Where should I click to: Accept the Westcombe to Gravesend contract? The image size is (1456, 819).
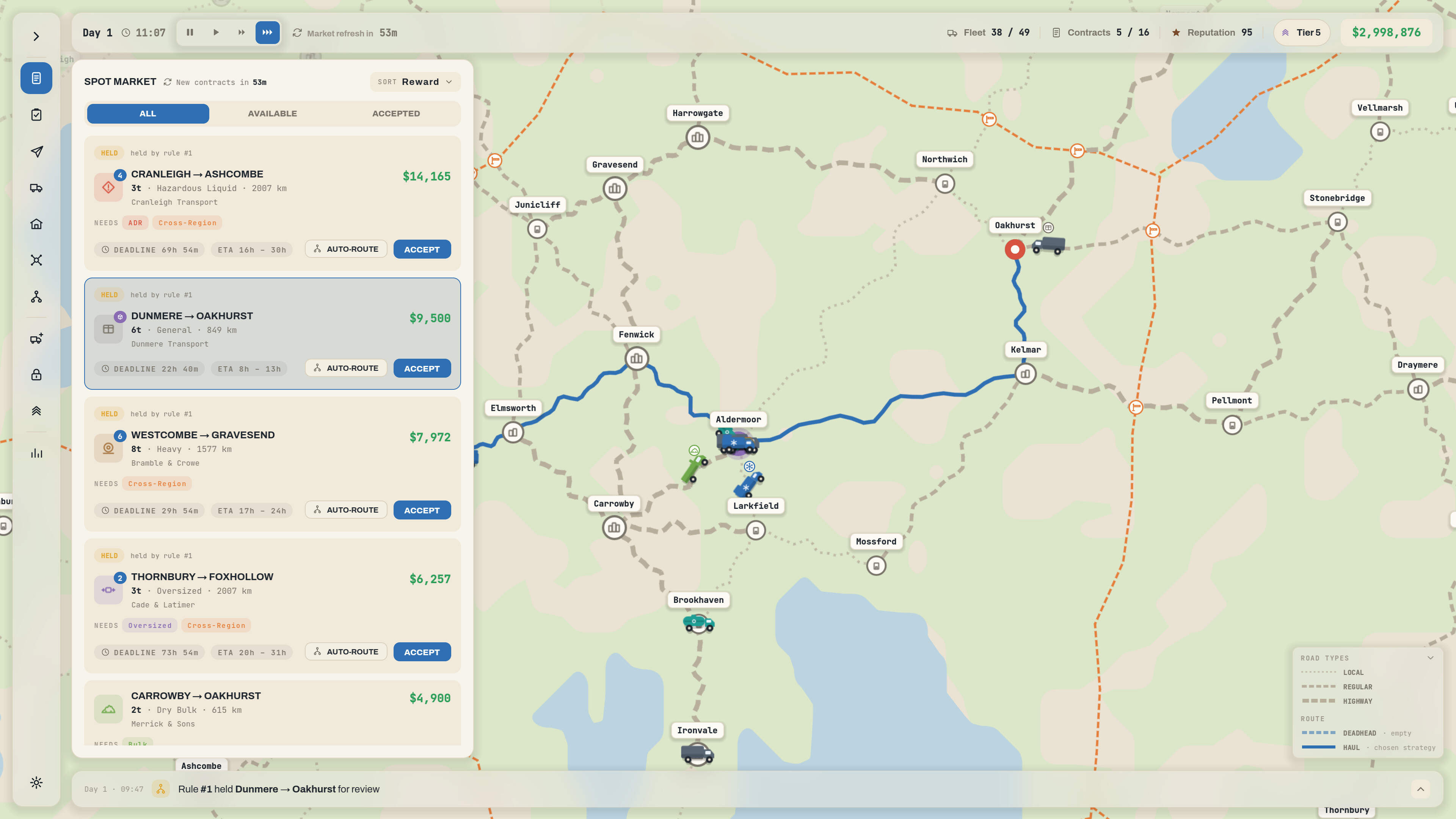(x=422, y=510)
